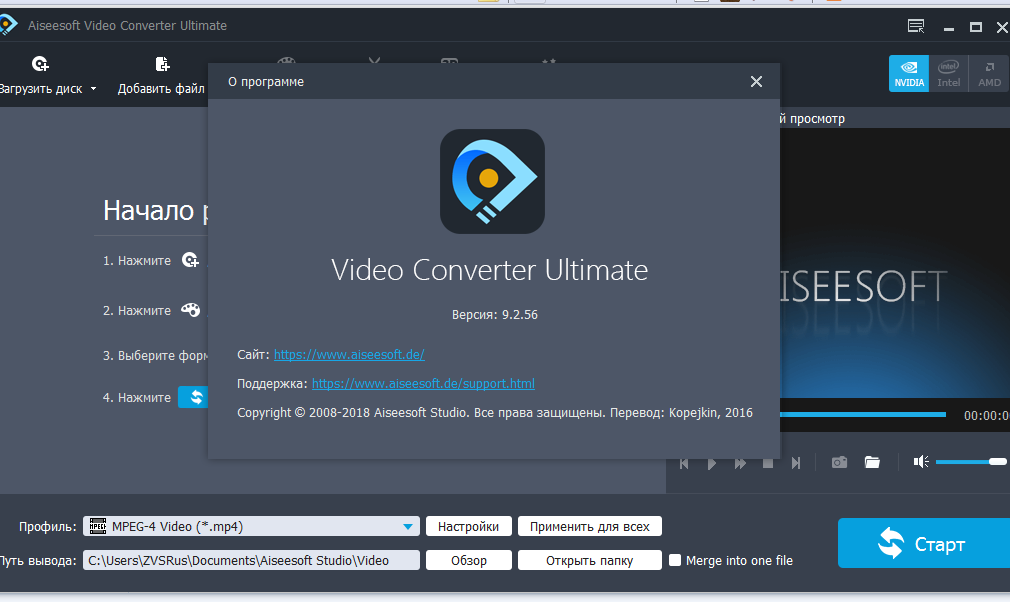1010x602 pixels.
Task: Click in the output path field
Action: click(251, 560)
